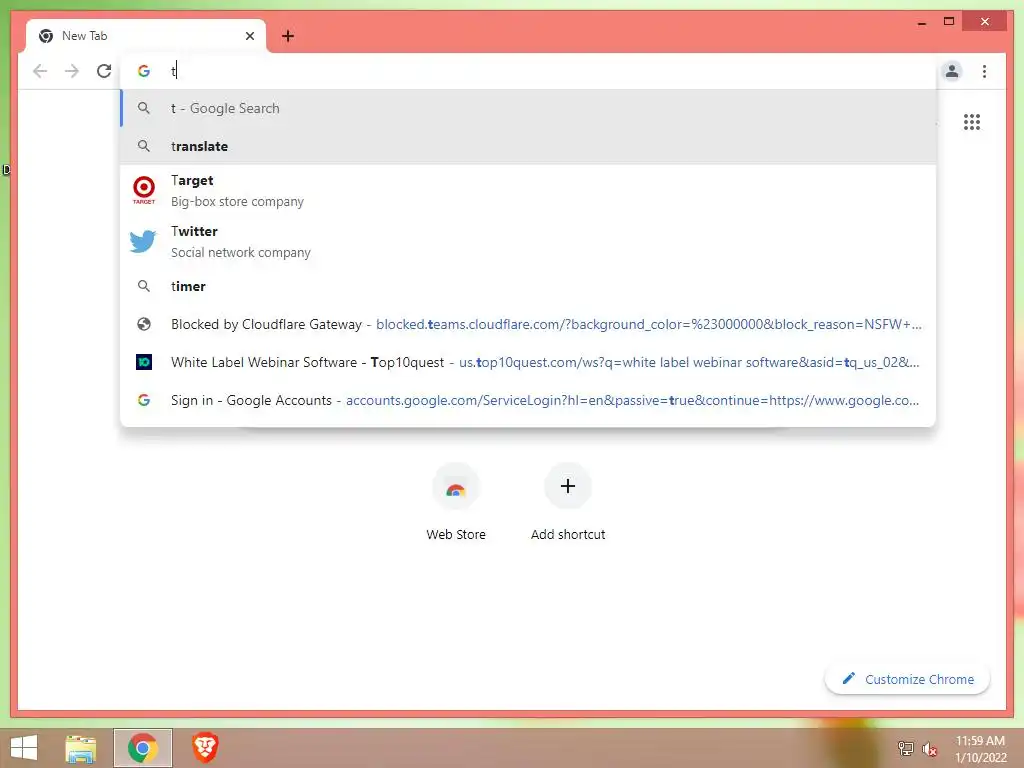This screenshot has width=1024, height=768.
Task: Click the globe icon next to Cloudflare entry
Action: point(144,324)
